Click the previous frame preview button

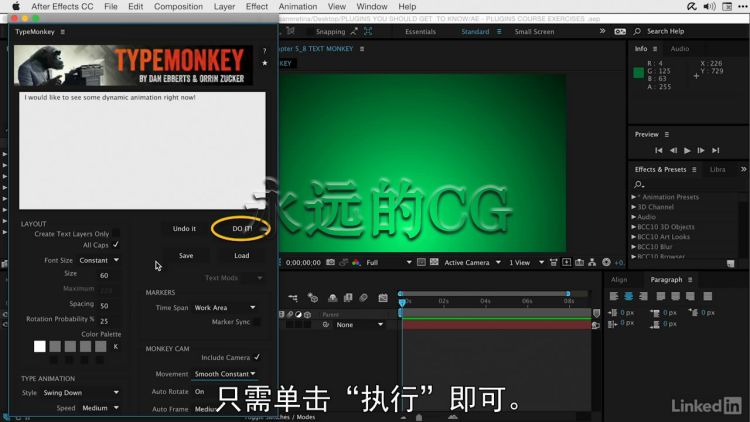[673, 150]
